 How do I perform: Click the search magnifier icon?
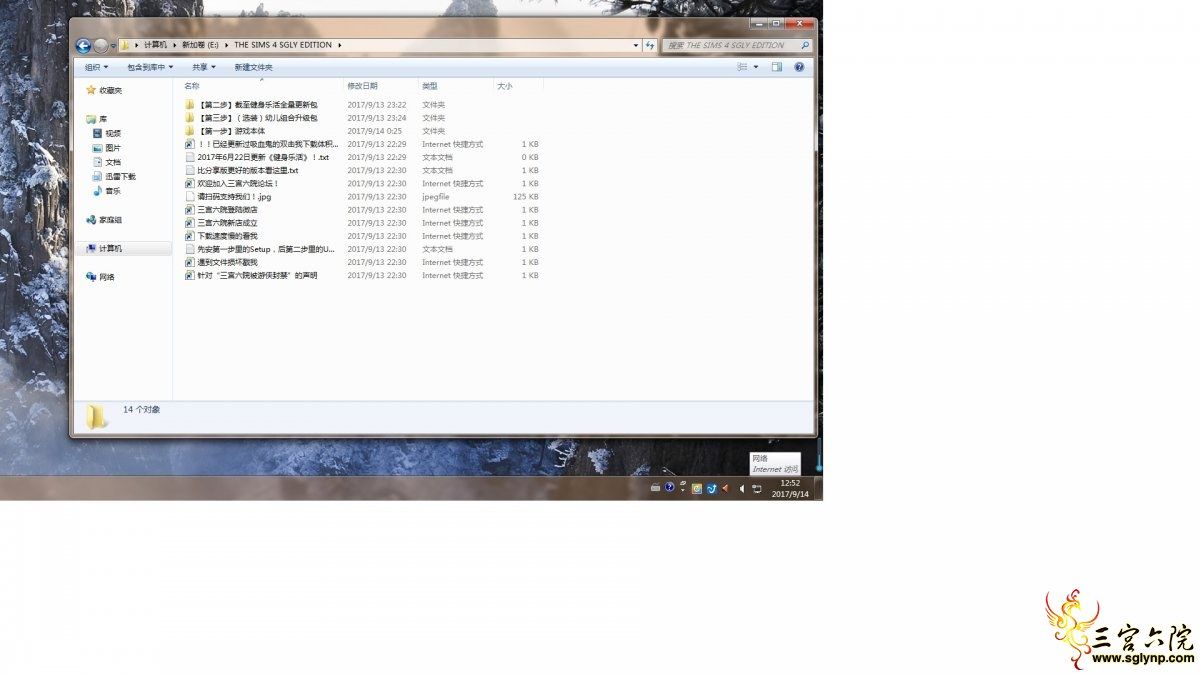click(x=805, y=45)
